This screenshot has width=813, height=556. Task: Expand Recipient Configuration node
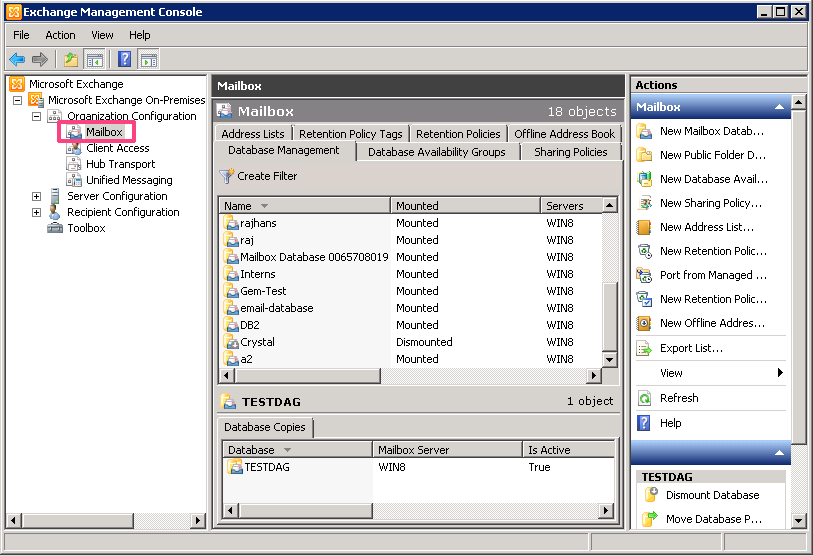[x=36, y=212]
